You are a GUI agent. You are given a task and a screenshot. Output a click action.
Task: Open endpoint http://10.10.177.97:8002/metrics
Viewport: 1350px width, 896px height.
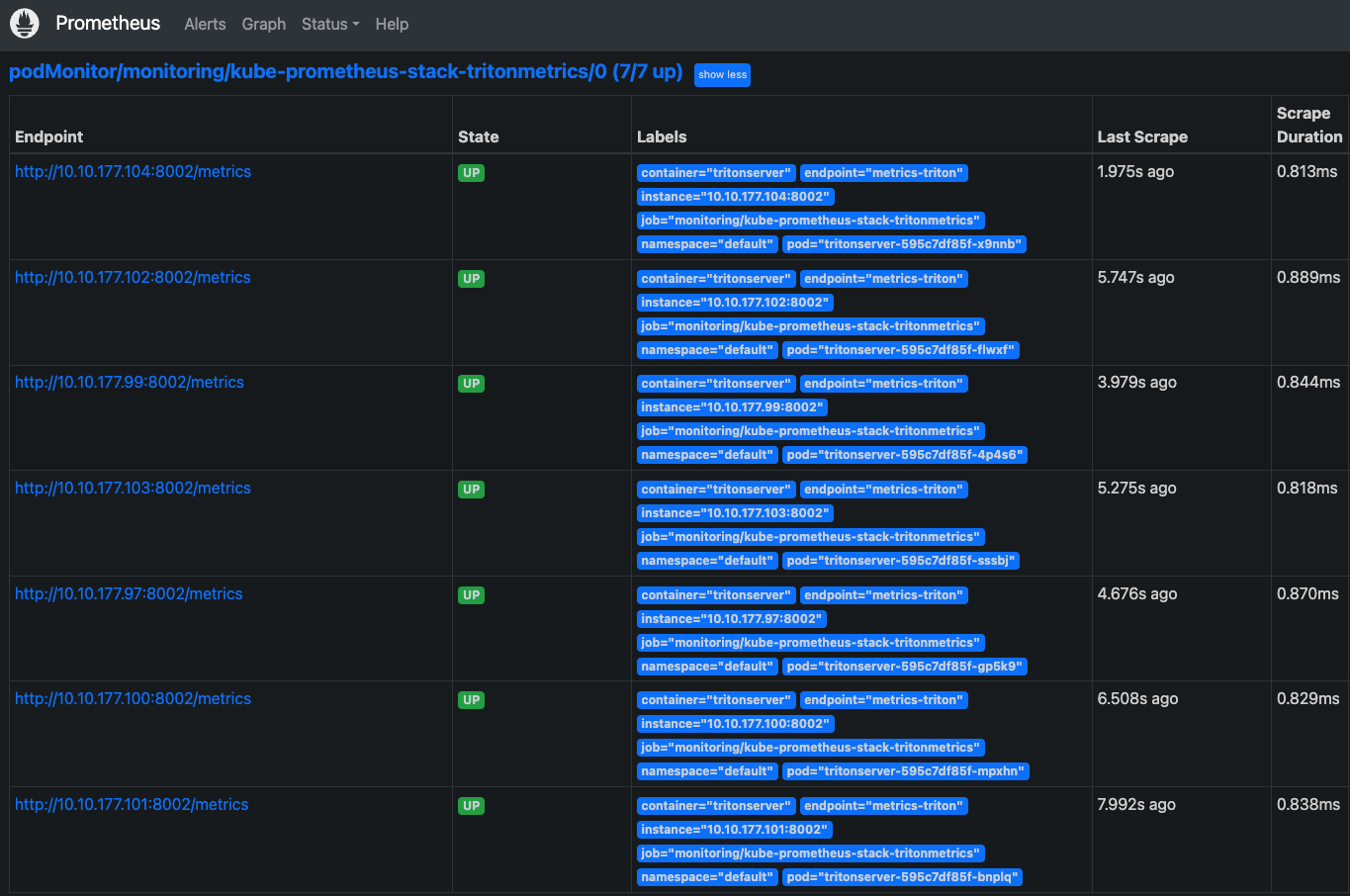pos(129,594)
